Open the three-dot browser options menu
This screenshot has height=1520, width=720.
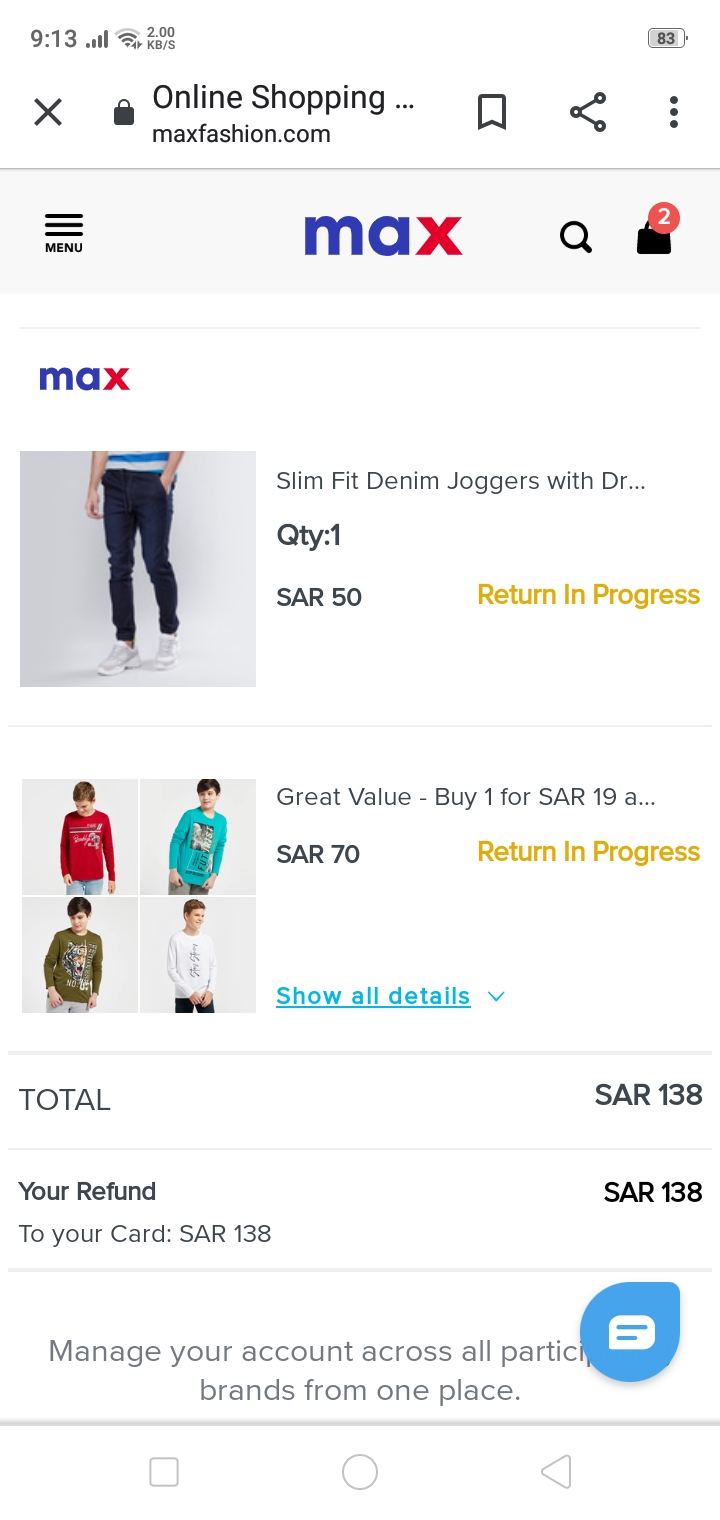tap(674, 112)
